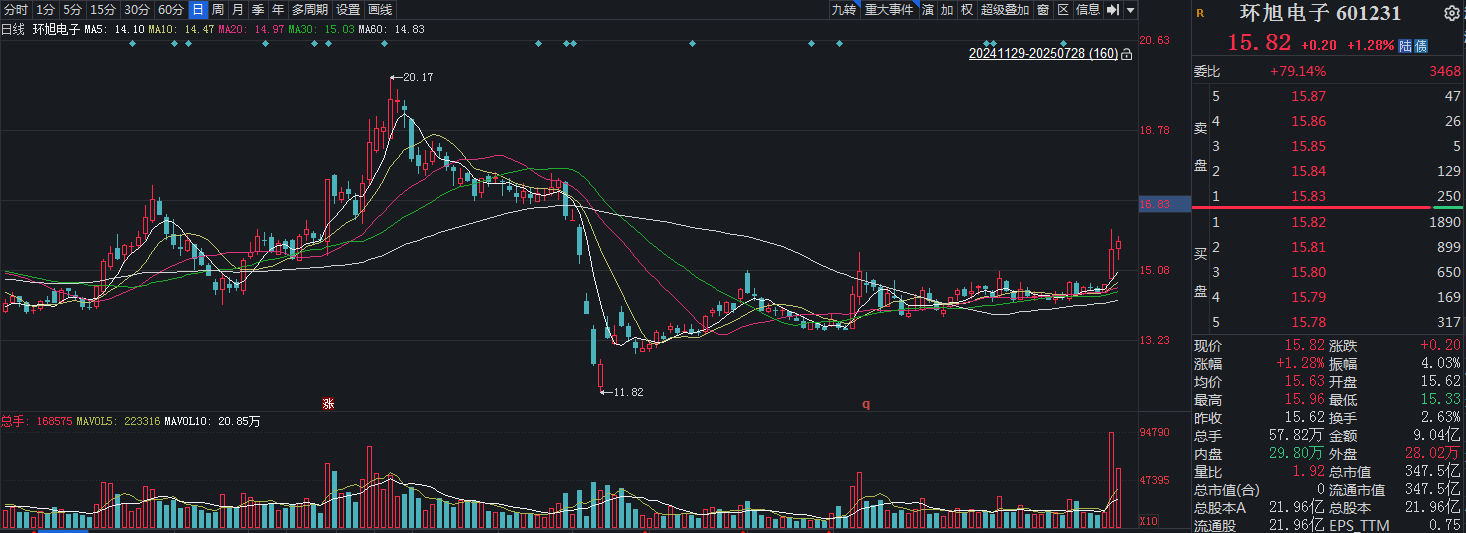
Task: Toggle the 权 adjustment button
Action: 966,10
